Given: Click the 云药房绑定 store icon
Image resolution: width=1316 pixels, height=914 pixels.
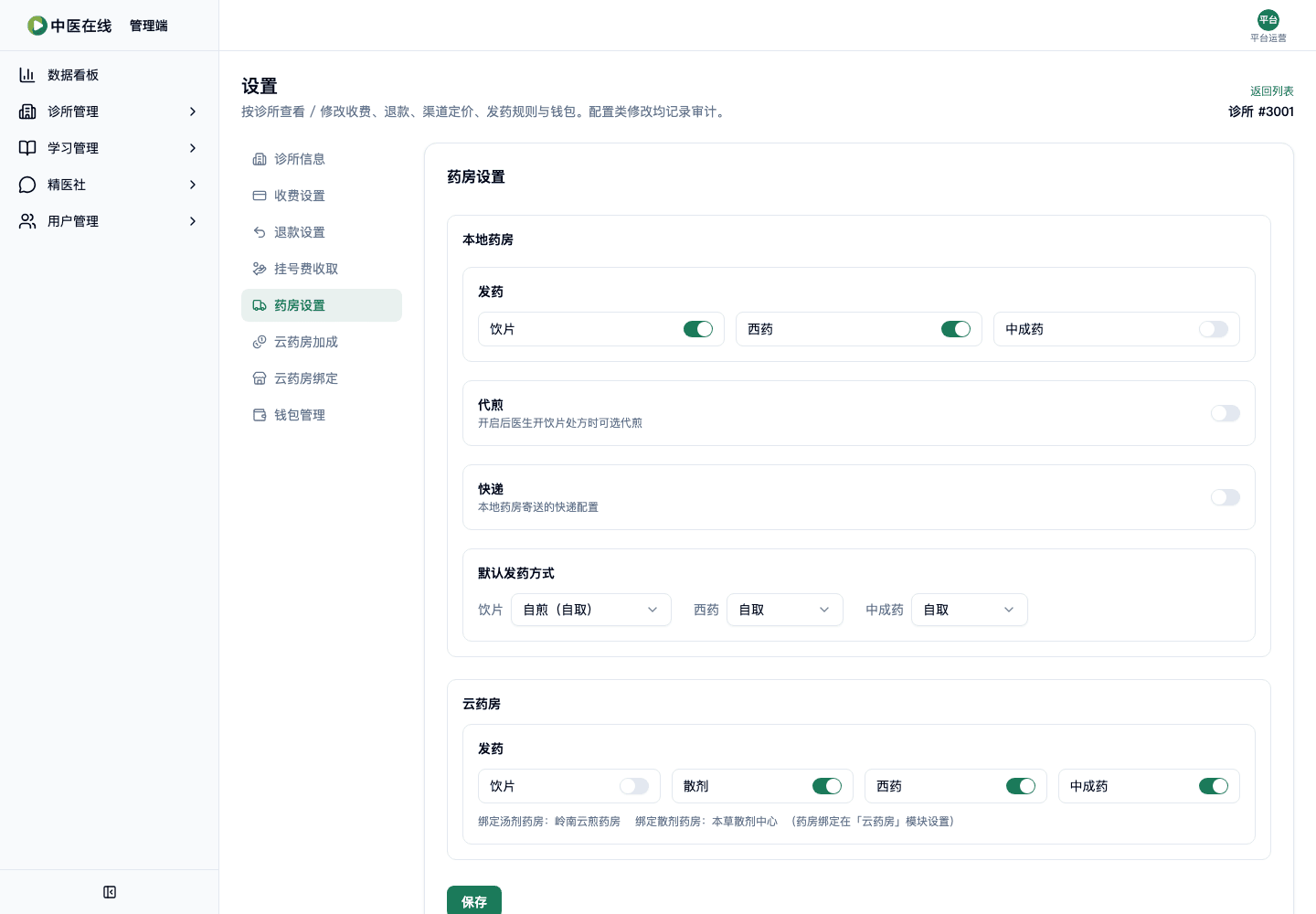Looking at the screenshot, I should (260, 378).
